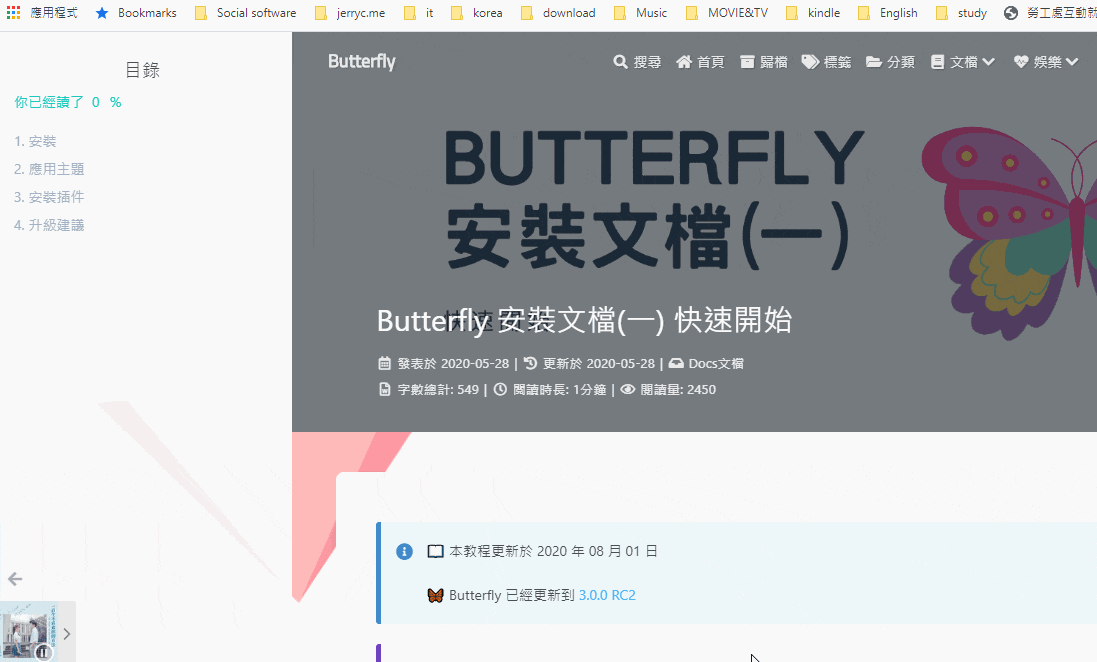1097x662 pixels.
Task: Expand the music player with right chevron
Action: pos(67,633)
